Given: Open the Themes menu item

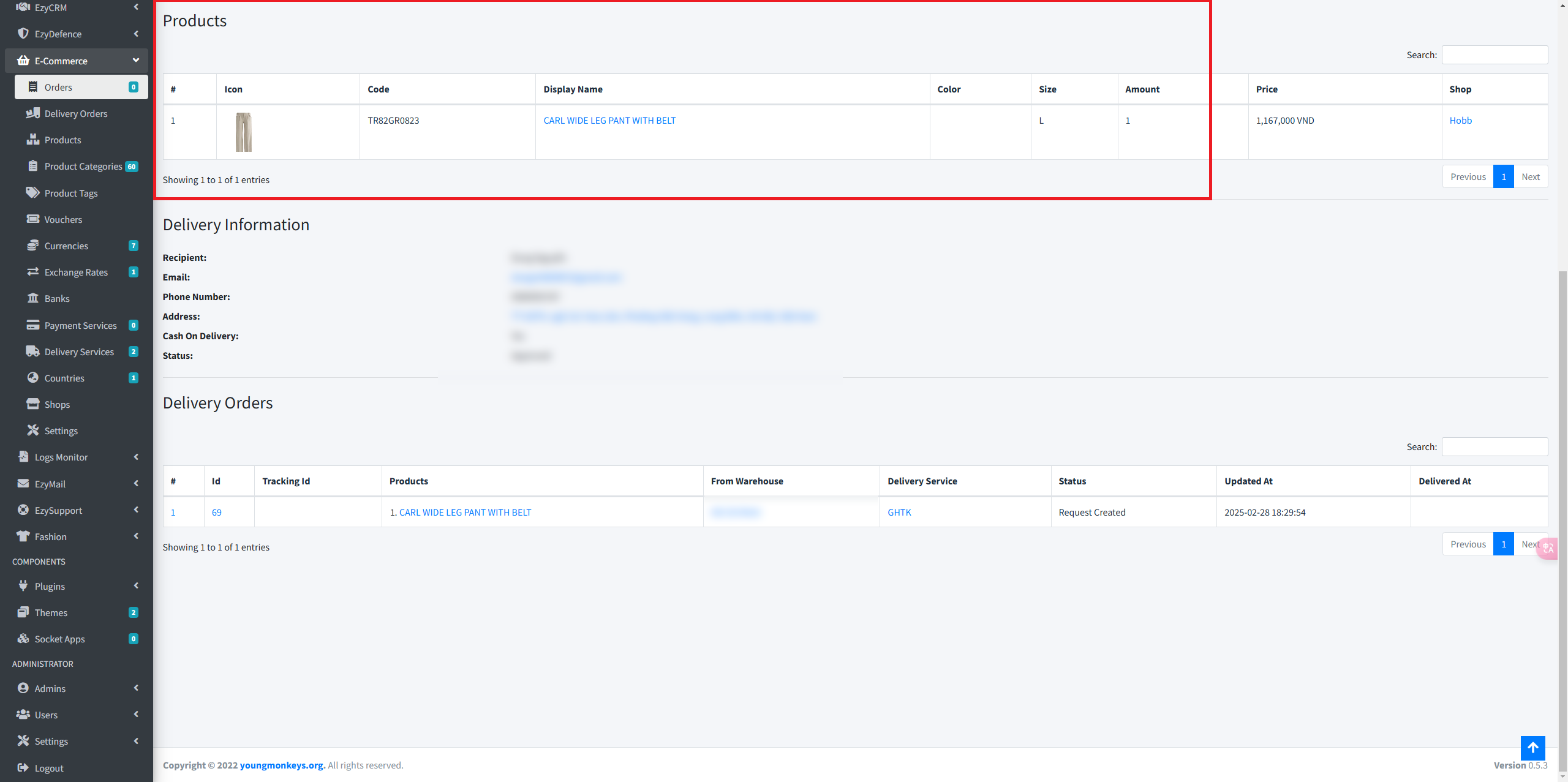Looking at the screenshot, I should [x=77, y=612].
